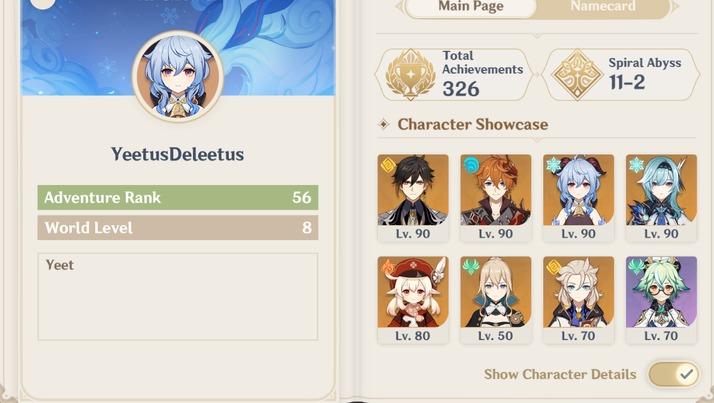Click the Spiral Abyss 11-2 panel
Image resolution: width=714 pixels, height=403 pixels.
(x=621, y=75)
